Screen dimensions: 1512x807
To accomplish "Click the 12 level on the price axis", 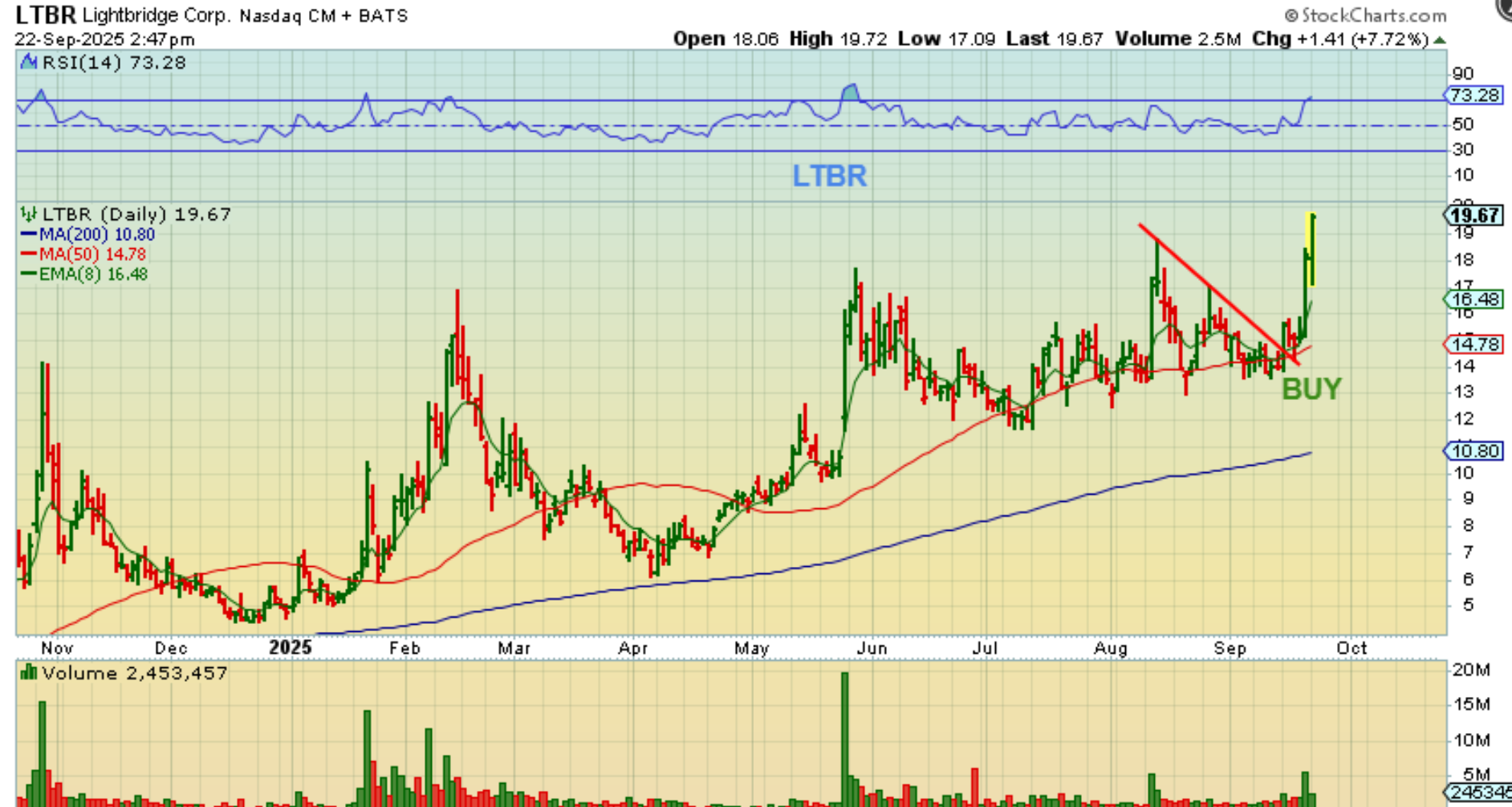I will pyautogui.click(x=1462, y=418).
